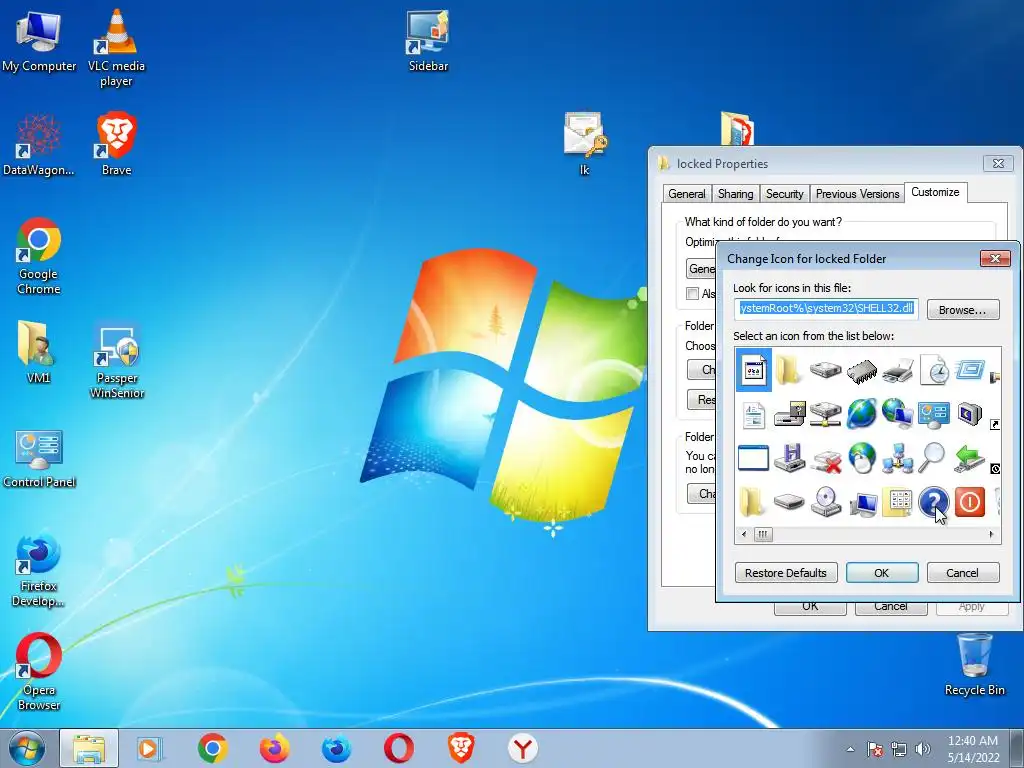The width and height of the screenshot is (1024, 768).
Task: Select the VM1 folder on desktop
Action: point(38,352)
